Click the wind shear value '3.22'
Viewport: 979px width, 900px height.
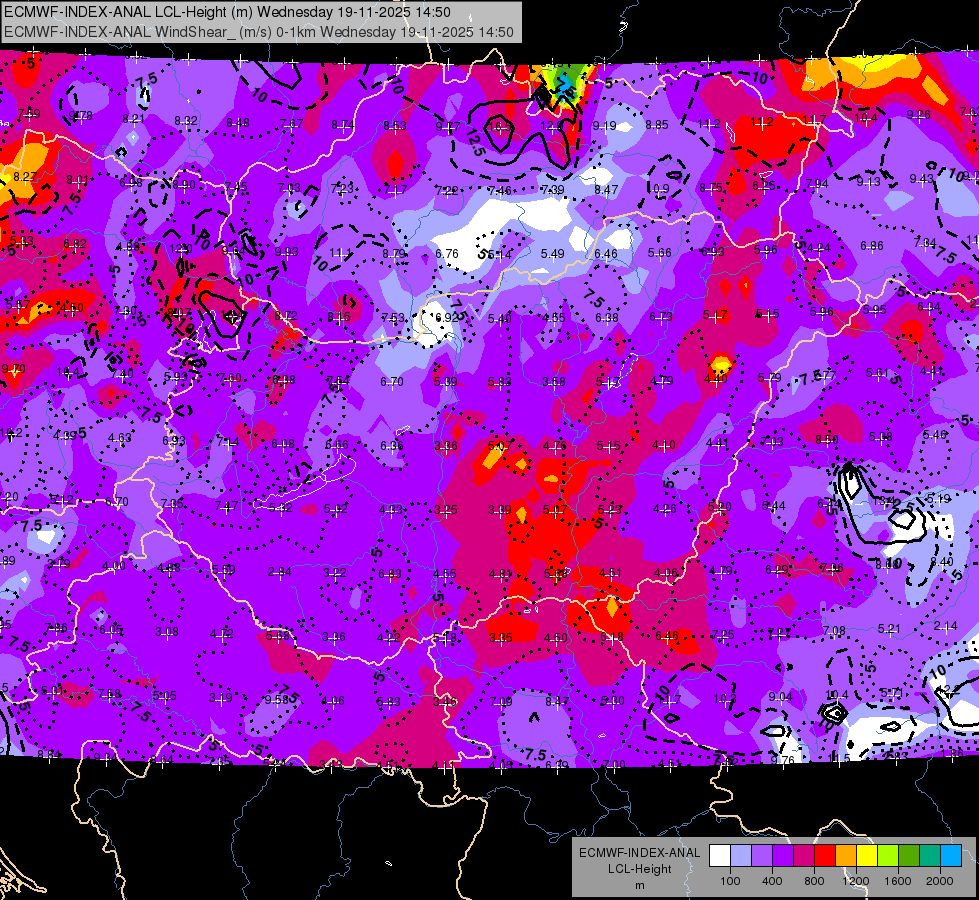(x=335, y=573)
